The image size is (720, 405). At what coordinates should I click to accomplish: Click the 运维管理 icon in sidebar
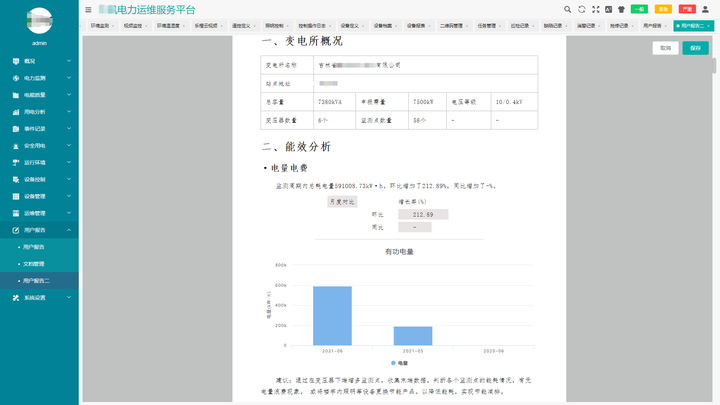point(16,214)
